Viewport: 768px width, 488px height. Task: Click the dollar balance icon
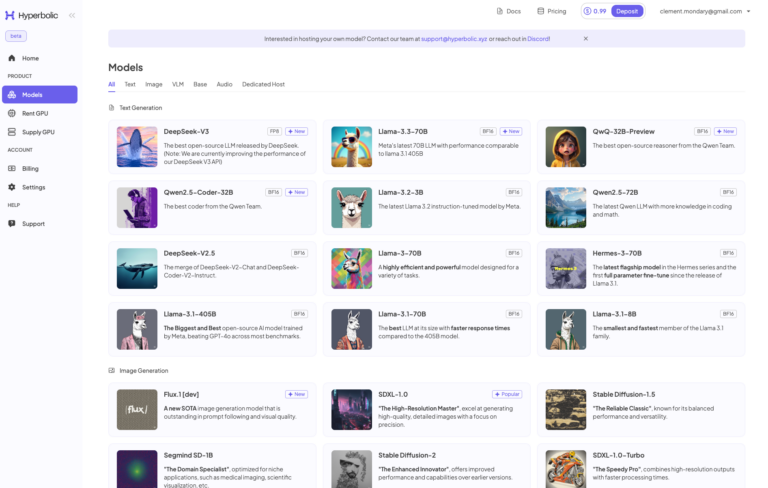point(587,11)
